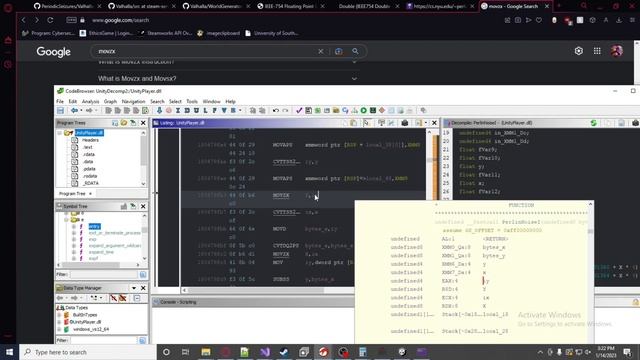Viewport: 640px width, 360px height.
Task: Open back navigation history dropdown arrow
Action: click(x=81, y=111)
